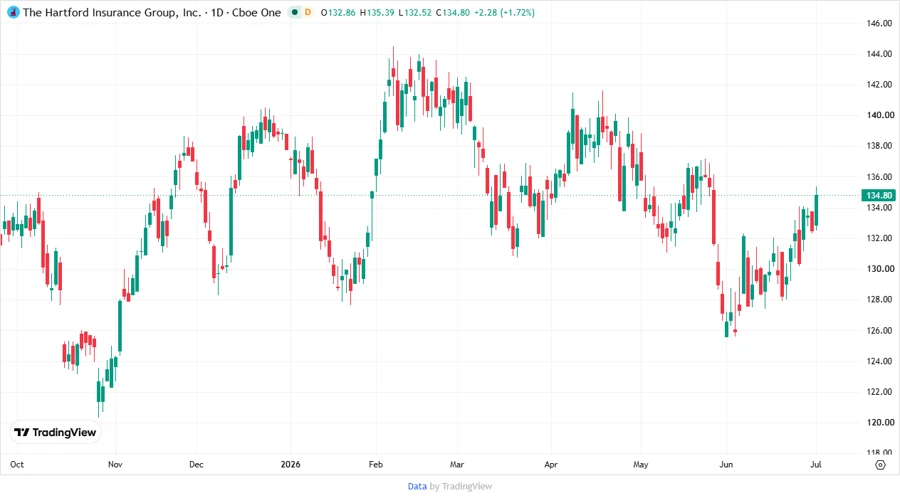
Task: Click the 130.00 price axis label
Action: coord(880,269)
